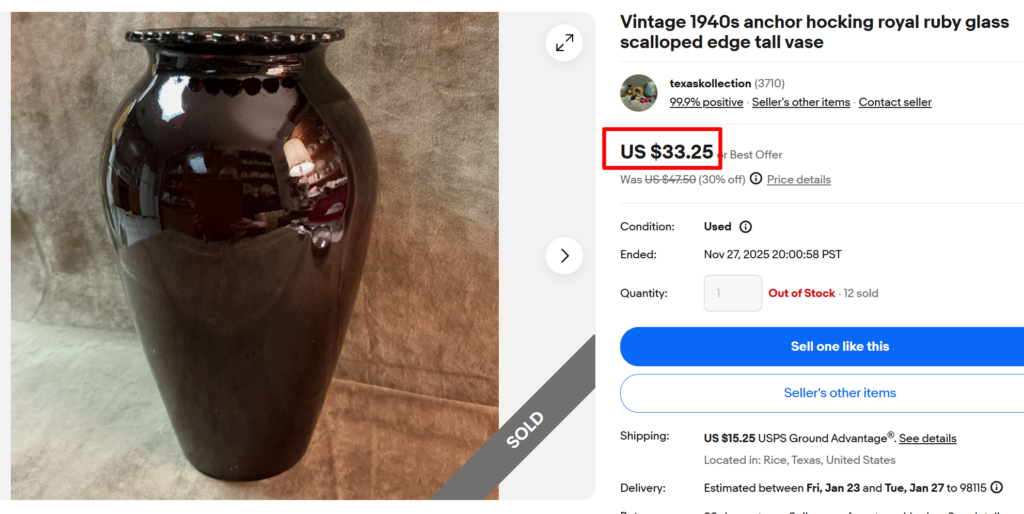This screenshot has height=514, width=1024.
Task: Click the US $33.25 price
Action: pyautogui.click(x=666, y=152)
